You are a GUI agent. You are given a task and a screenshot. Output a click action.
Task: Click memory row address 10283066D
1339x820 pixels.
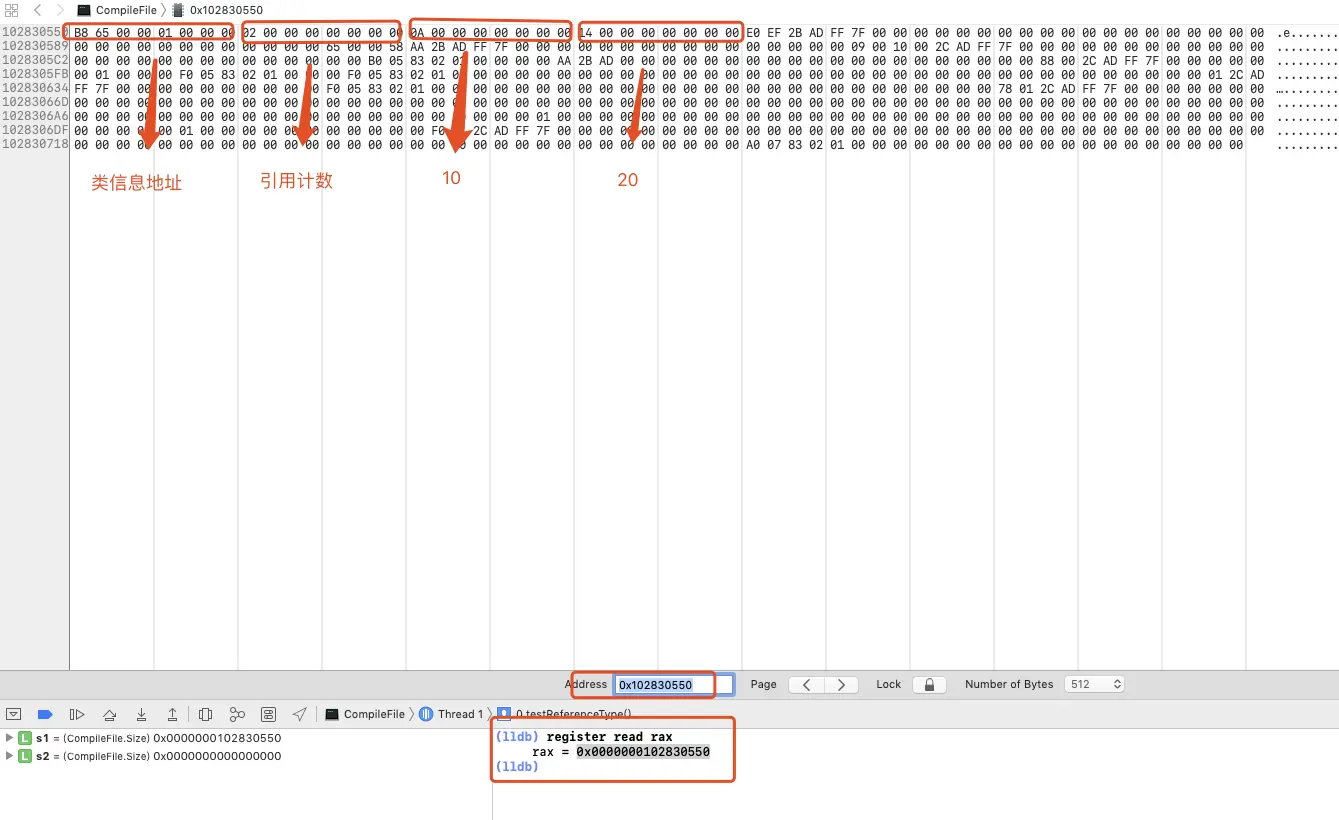[x=35, y=103]
